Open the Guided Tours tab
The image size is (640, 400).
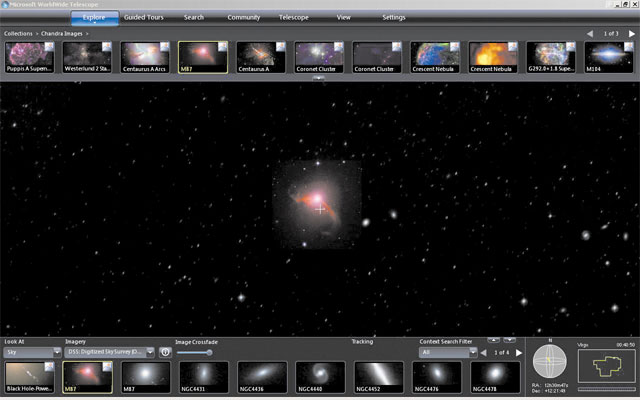[144, 18]
